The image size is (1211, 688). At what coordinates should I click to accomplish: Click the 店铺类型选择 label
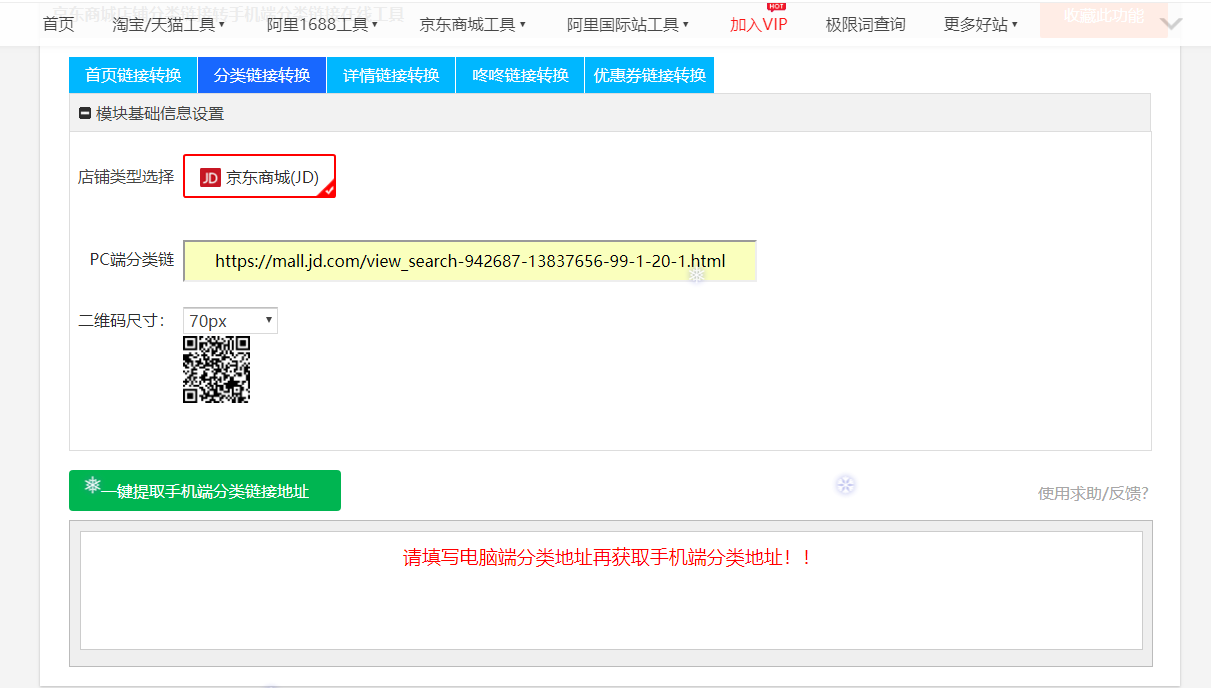tap(126, 177)
